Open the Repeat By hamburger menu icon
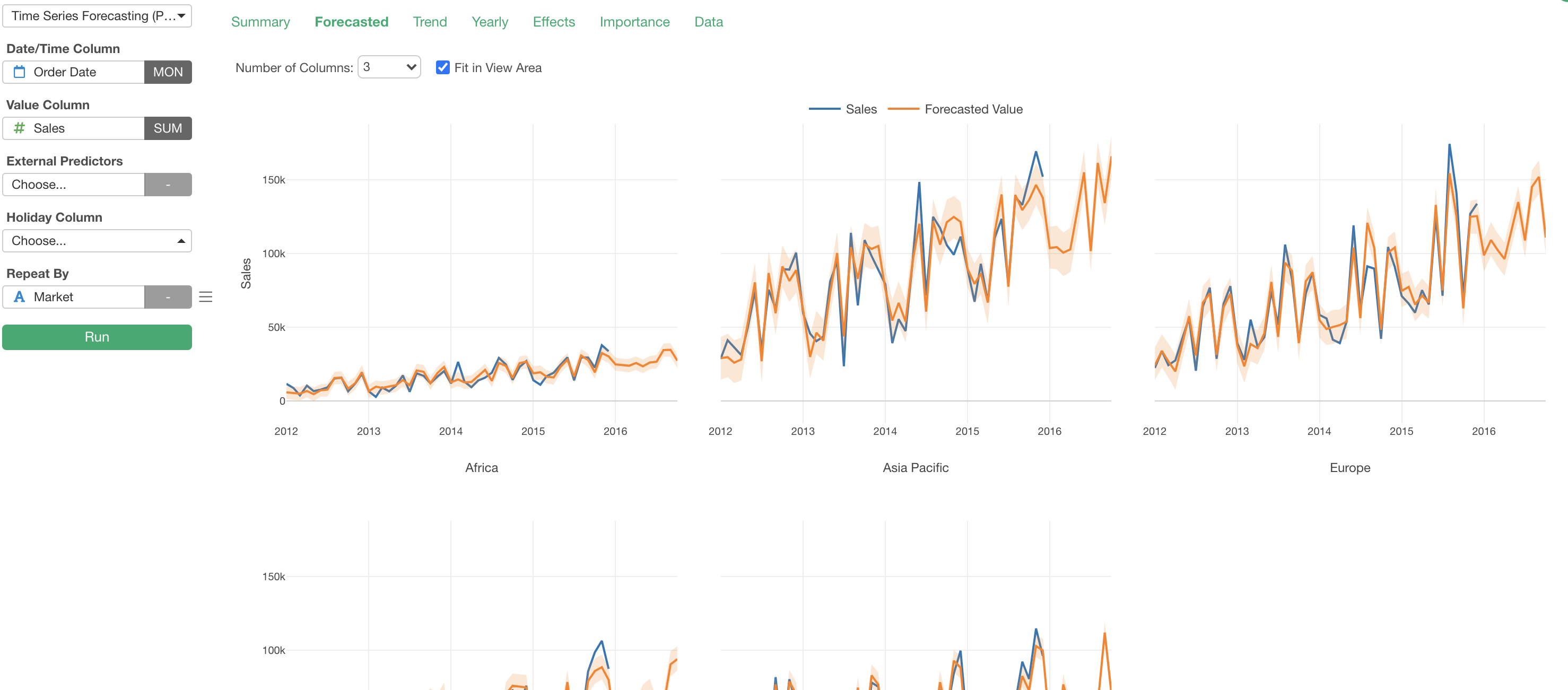This screenshot has width=1568, height=690. coord(206,297)
